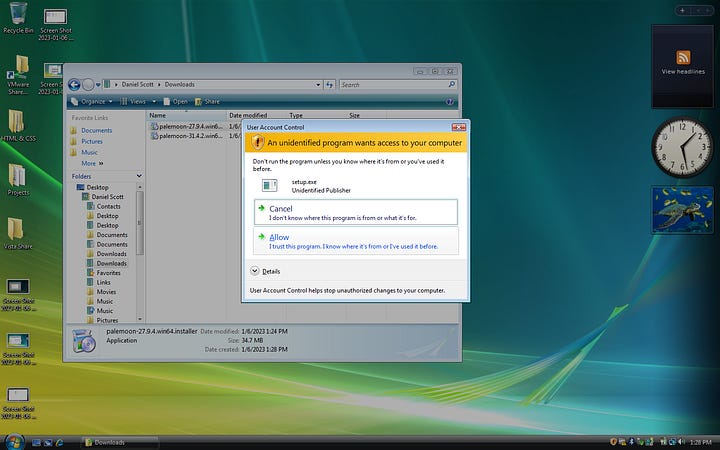Click the Search box in the Downloads window
The image size is (720, 450).
click(x=398, y=84)
